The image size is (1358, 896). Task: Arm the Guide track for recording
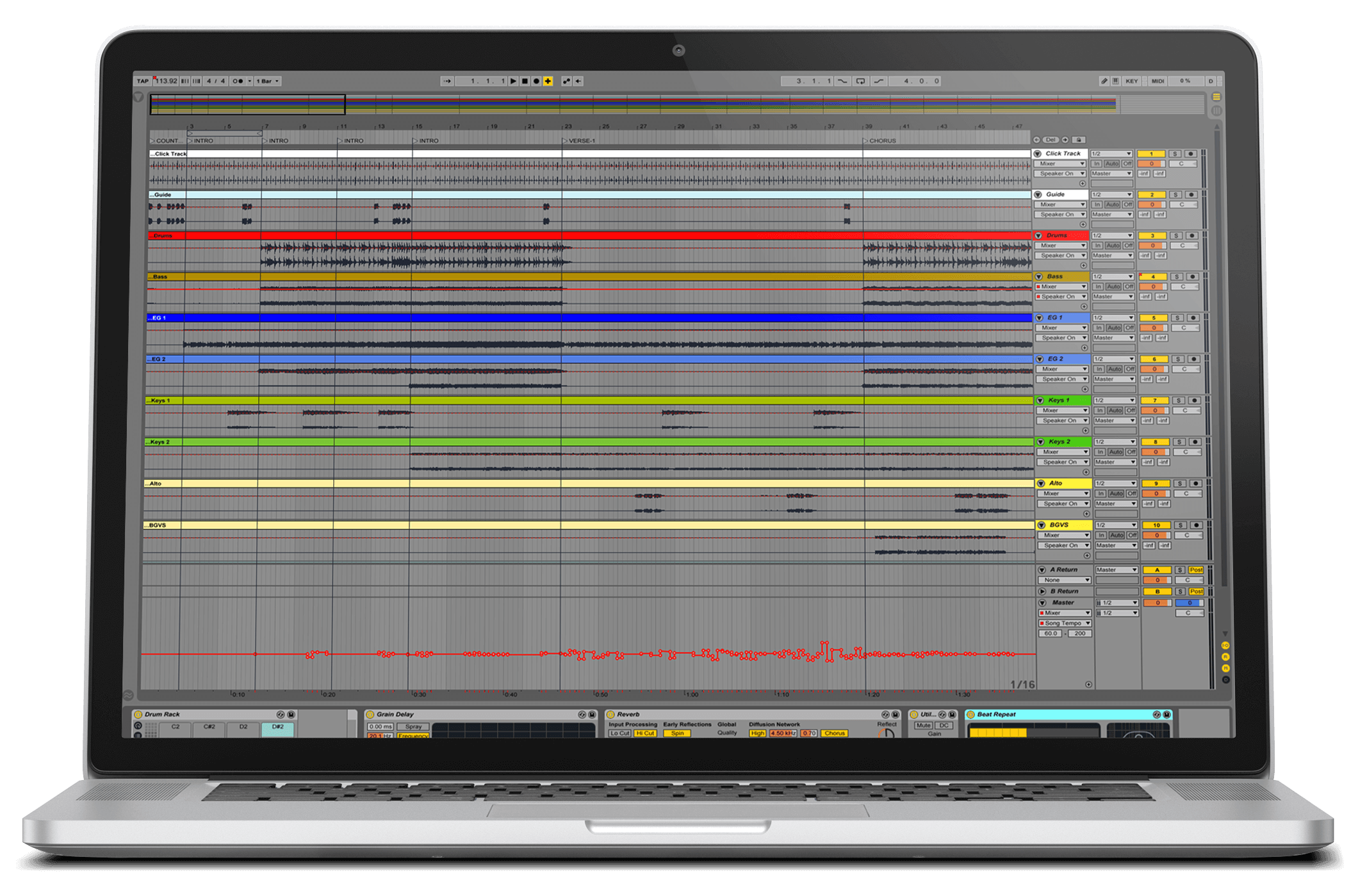[1191, 195]
